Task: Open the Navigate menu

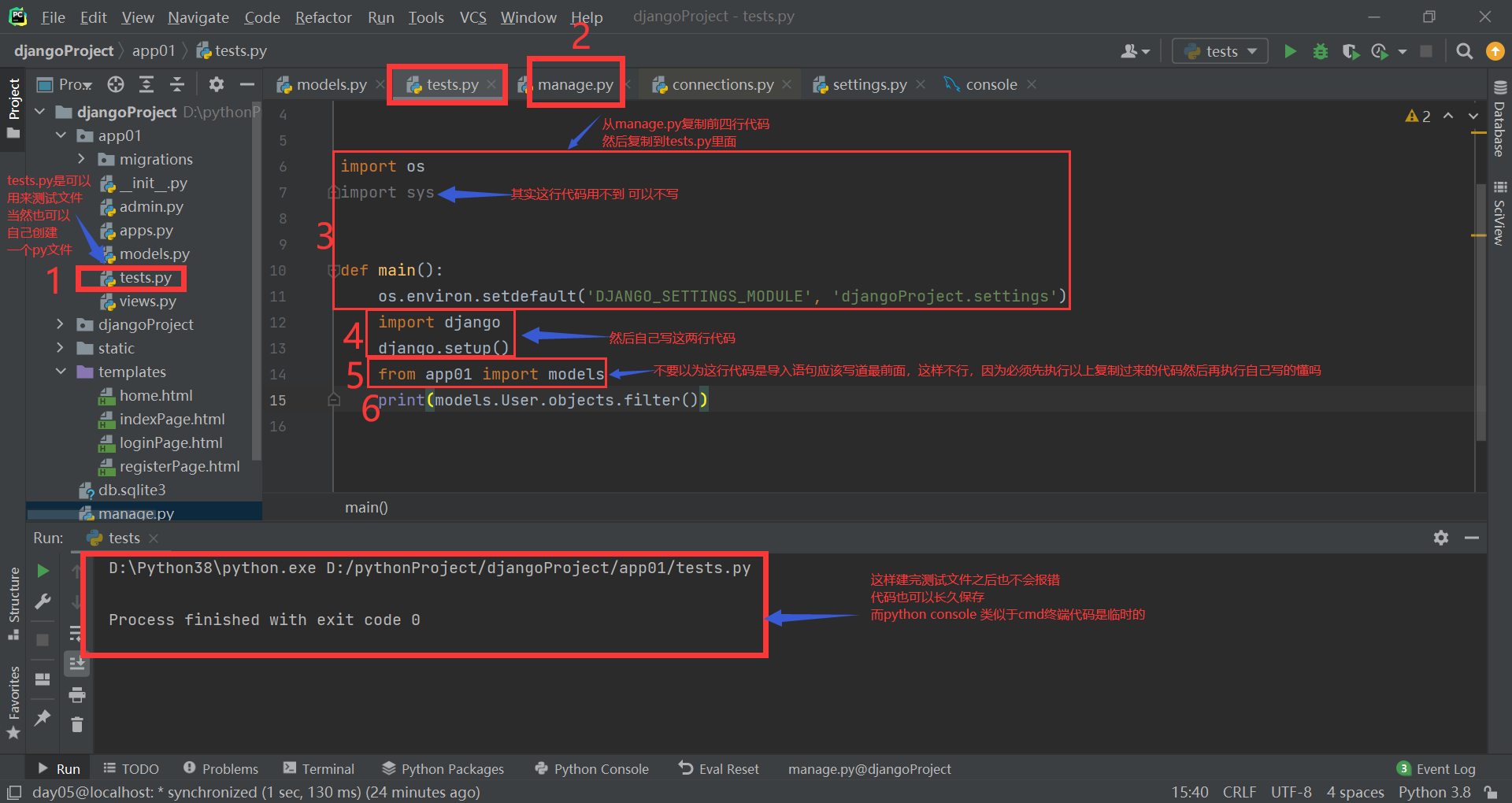Action: pos(198,17)
